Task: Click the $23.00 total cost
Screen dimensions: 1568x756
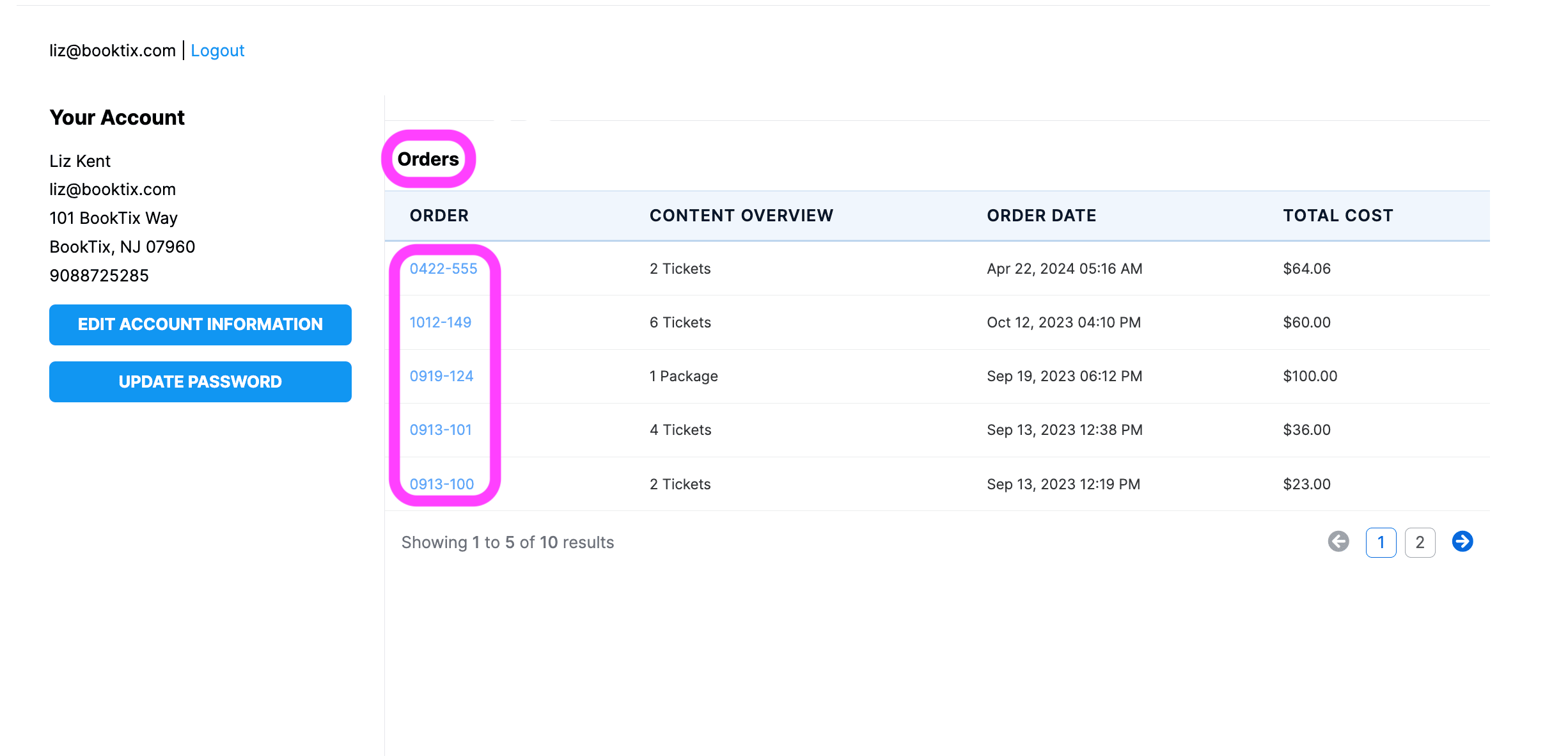Action: 1306,484
